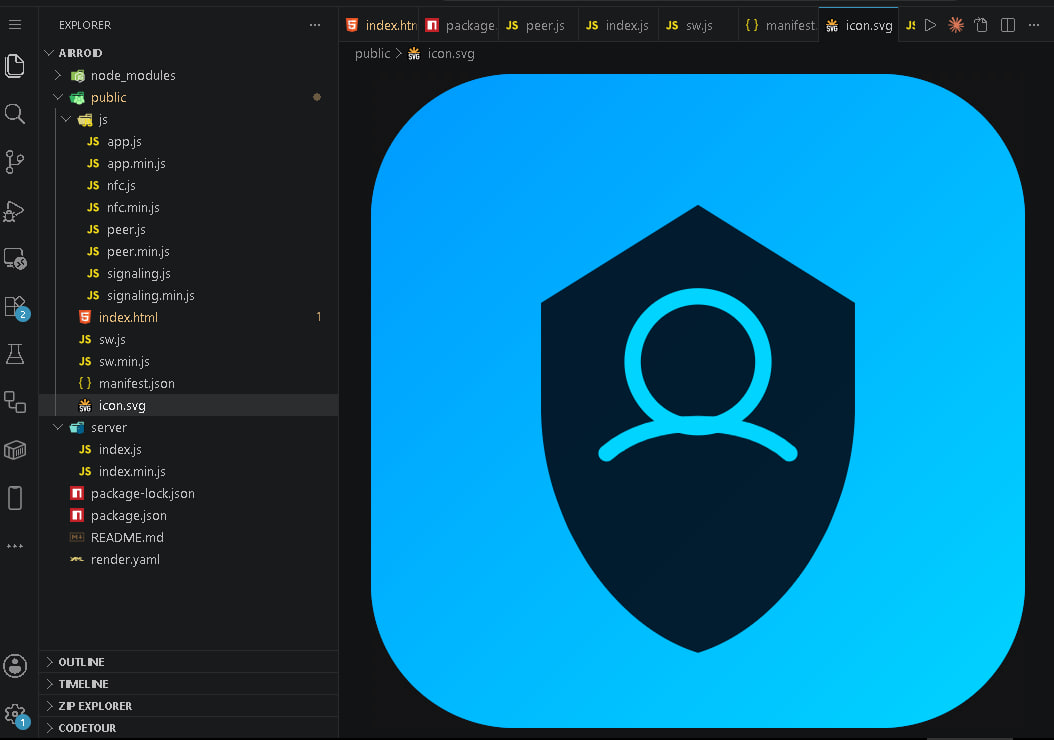Open package.json in the file tree
The image size is (1054, 740).
[x=188, y=516]
